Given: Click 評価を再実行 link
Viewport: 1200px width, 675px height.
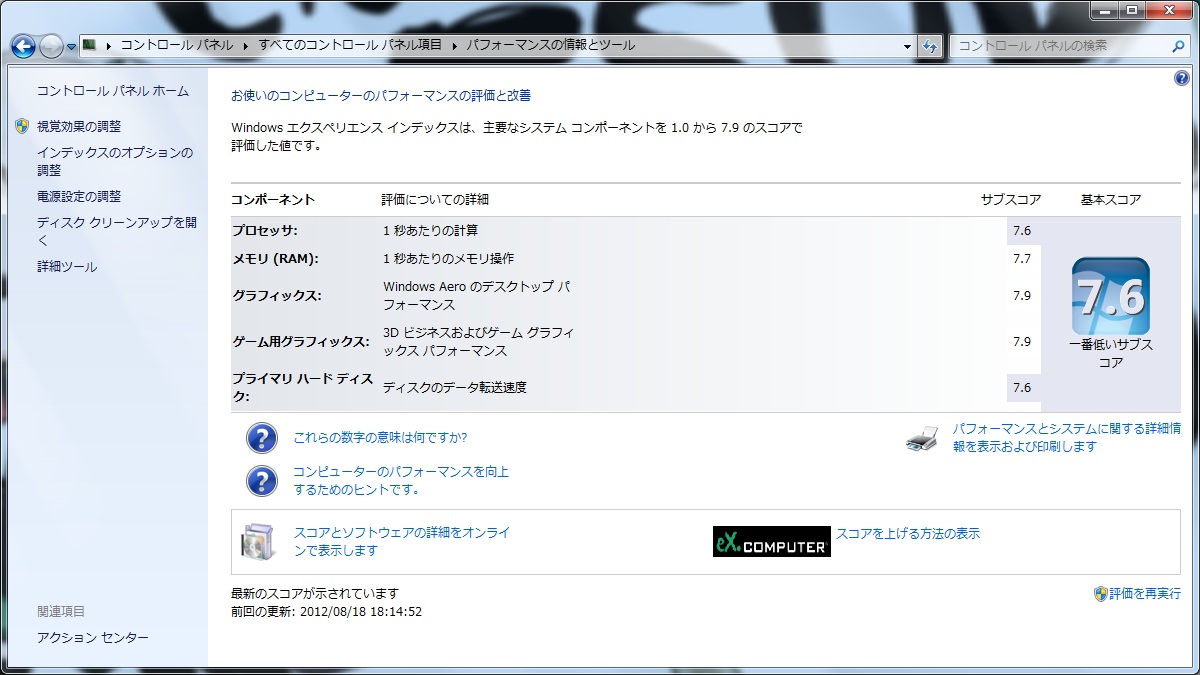Looking at the screenshot, I should (x=1145, y=594).
